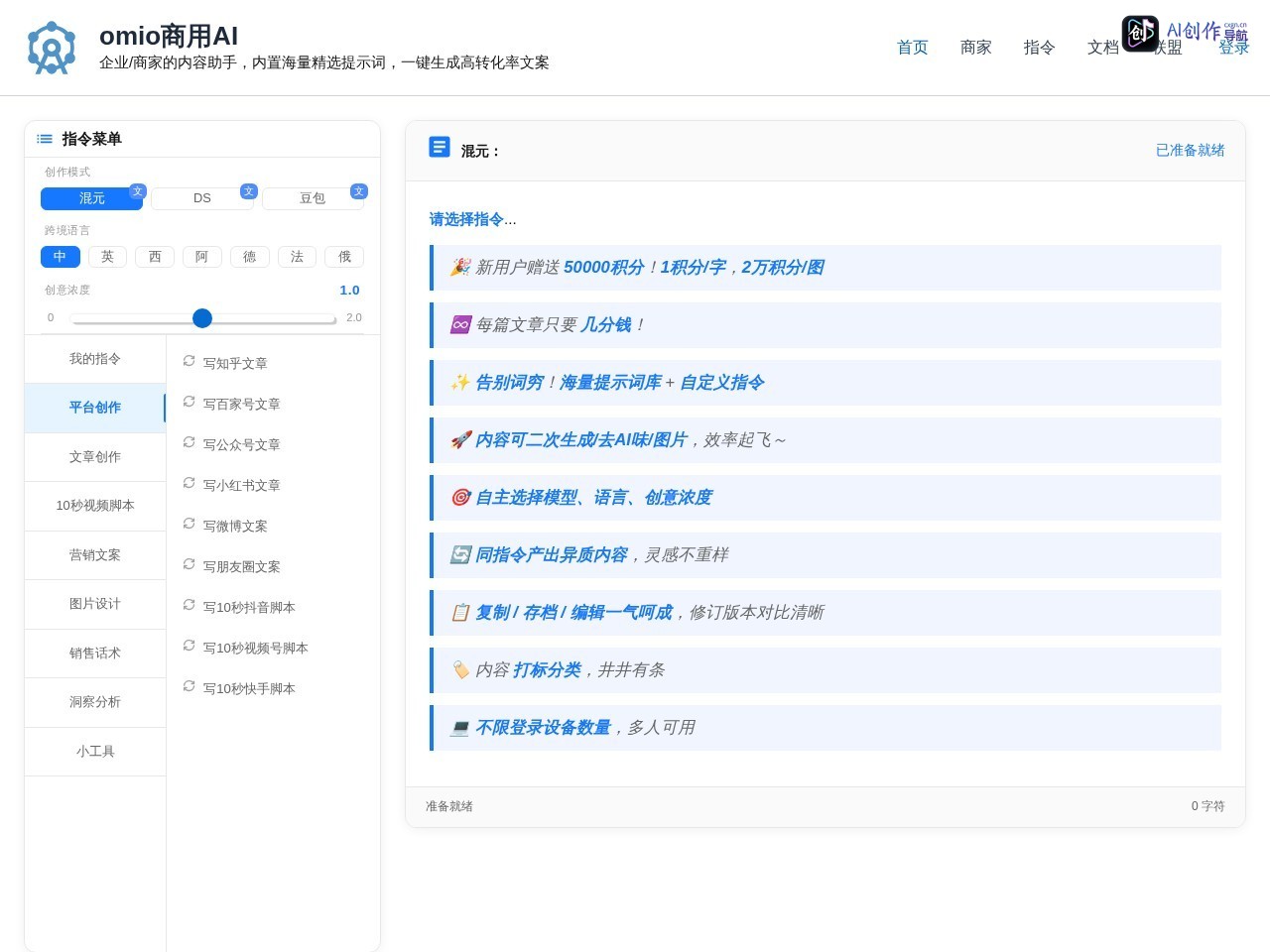Open the 文章创作 category
Screen dimensions: 1270x952
pyautogui.click(x=95, y=457)
